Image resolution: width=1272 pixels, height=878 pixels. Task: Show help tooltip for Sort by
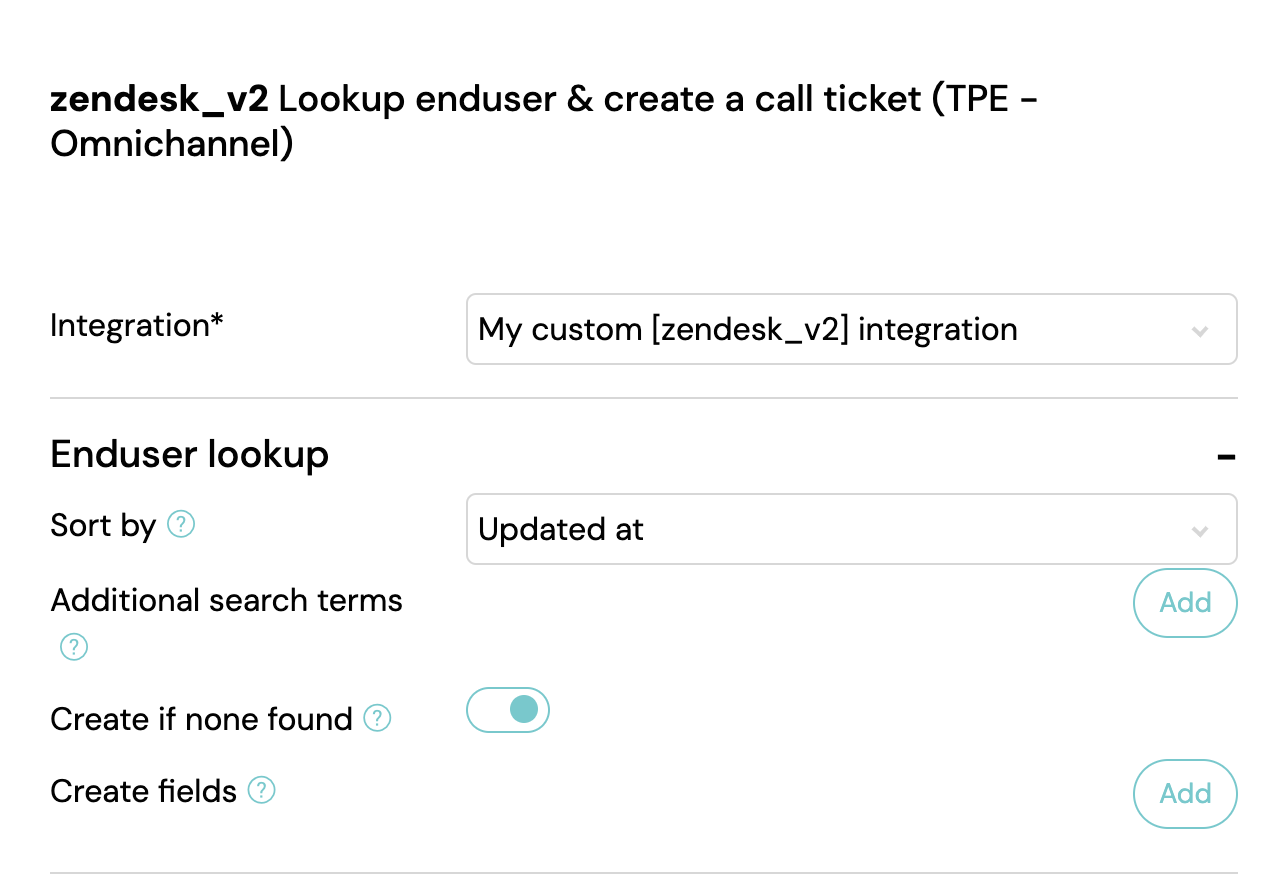(x=181, y=524)
